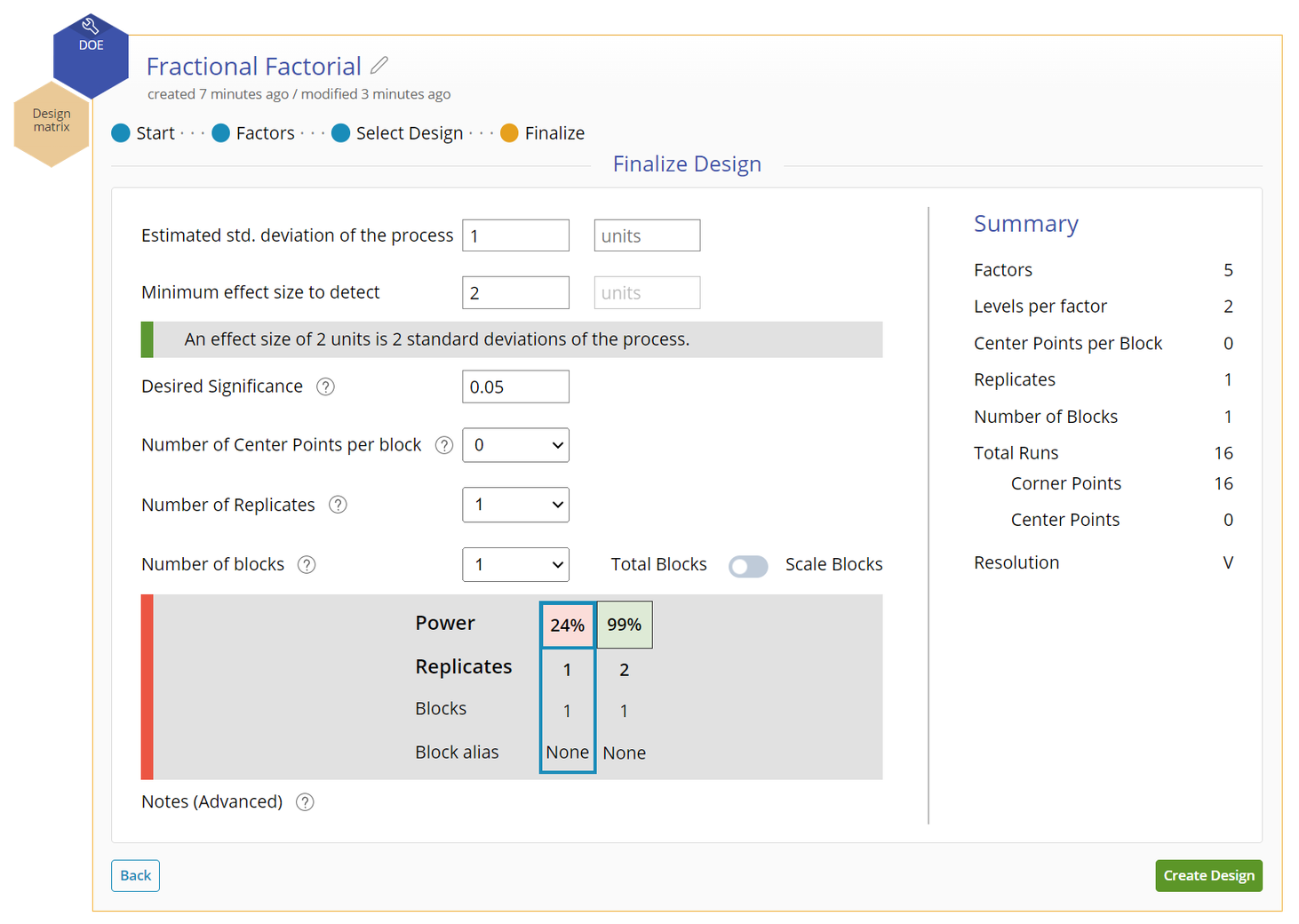Toggle the Total Blocks / Scale Blocks switch

[748, 566]
